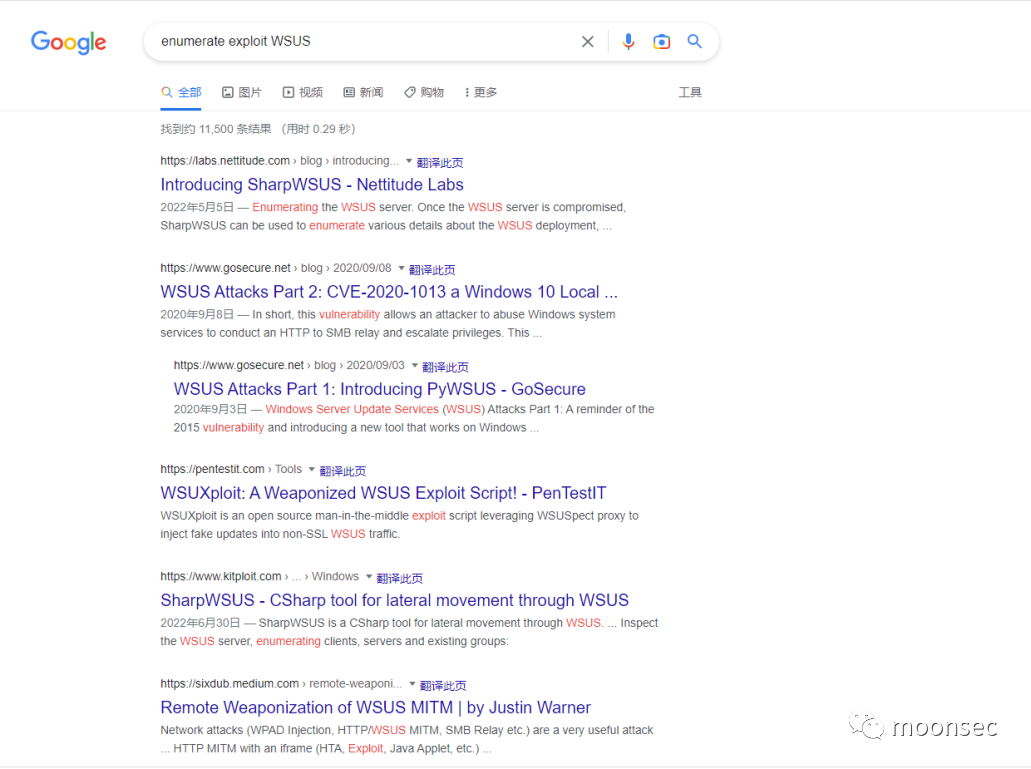Click 翻译此页 for the labs.nettitude.com result

[x=440, y=162]
